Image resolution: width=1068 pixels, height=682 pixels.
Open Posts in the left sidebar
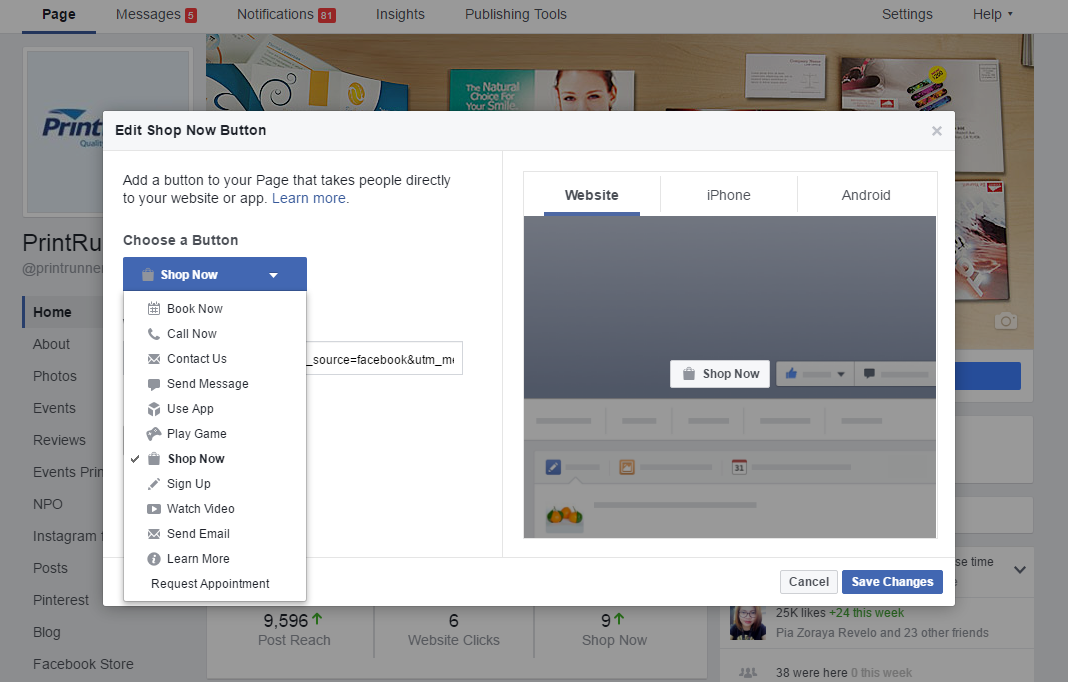(50, 568)
